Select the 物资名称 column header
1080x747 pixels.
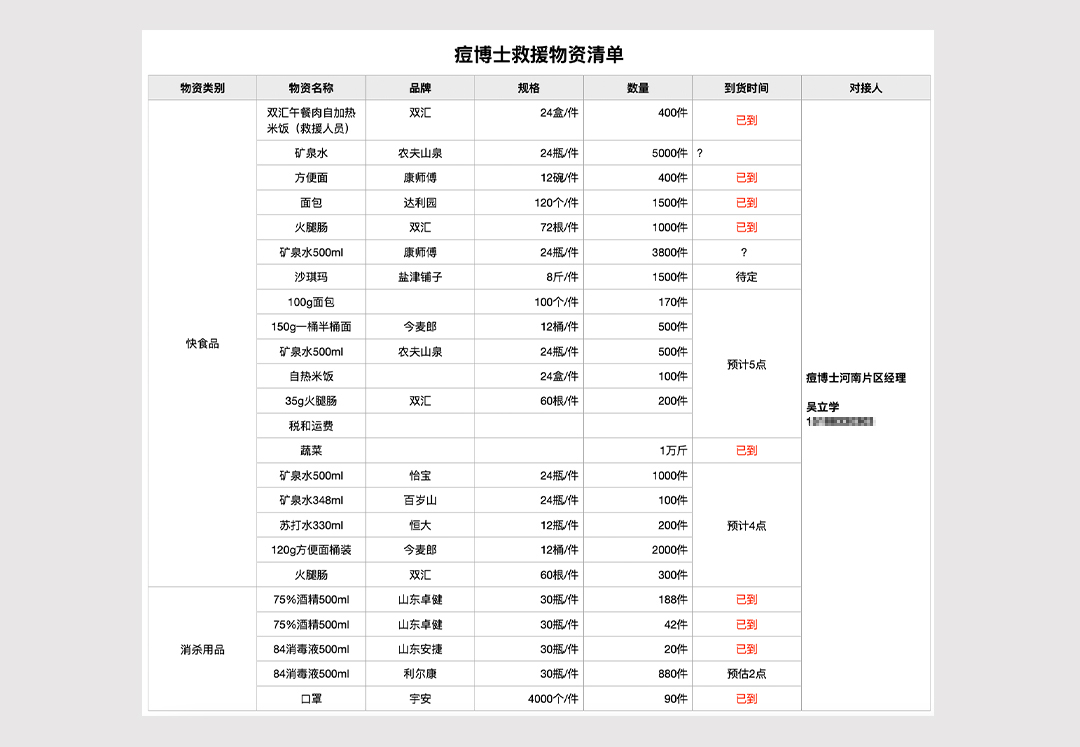[311, 88]
